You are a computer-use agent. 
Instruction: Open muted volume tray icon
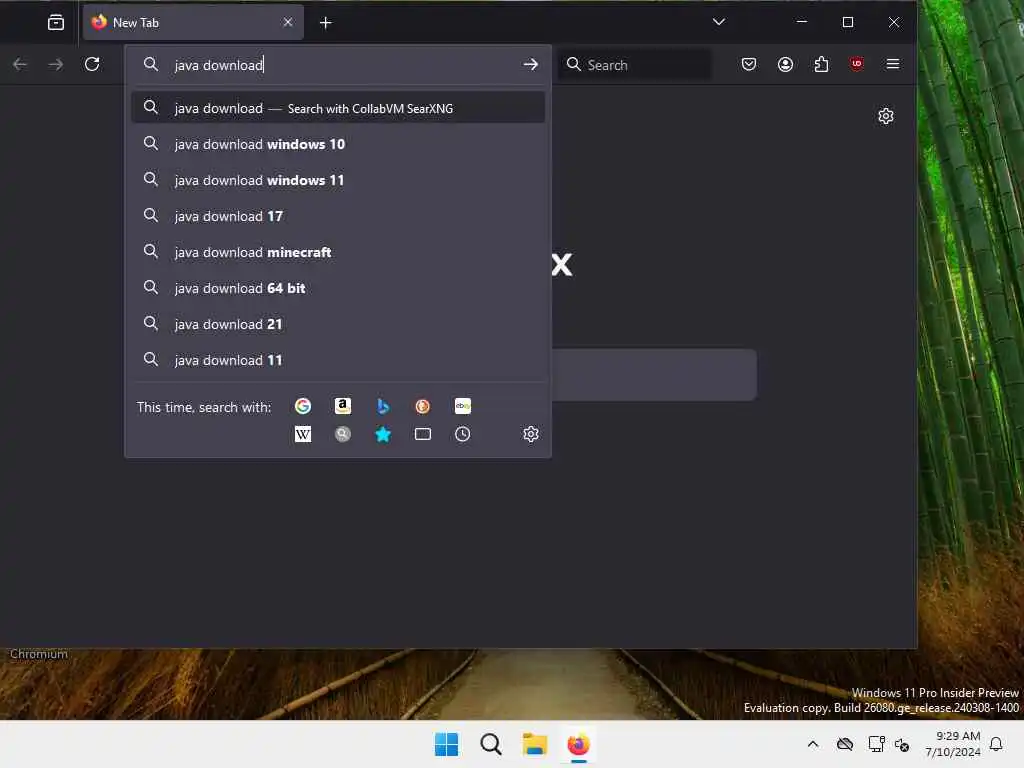[x=903, y=744]
